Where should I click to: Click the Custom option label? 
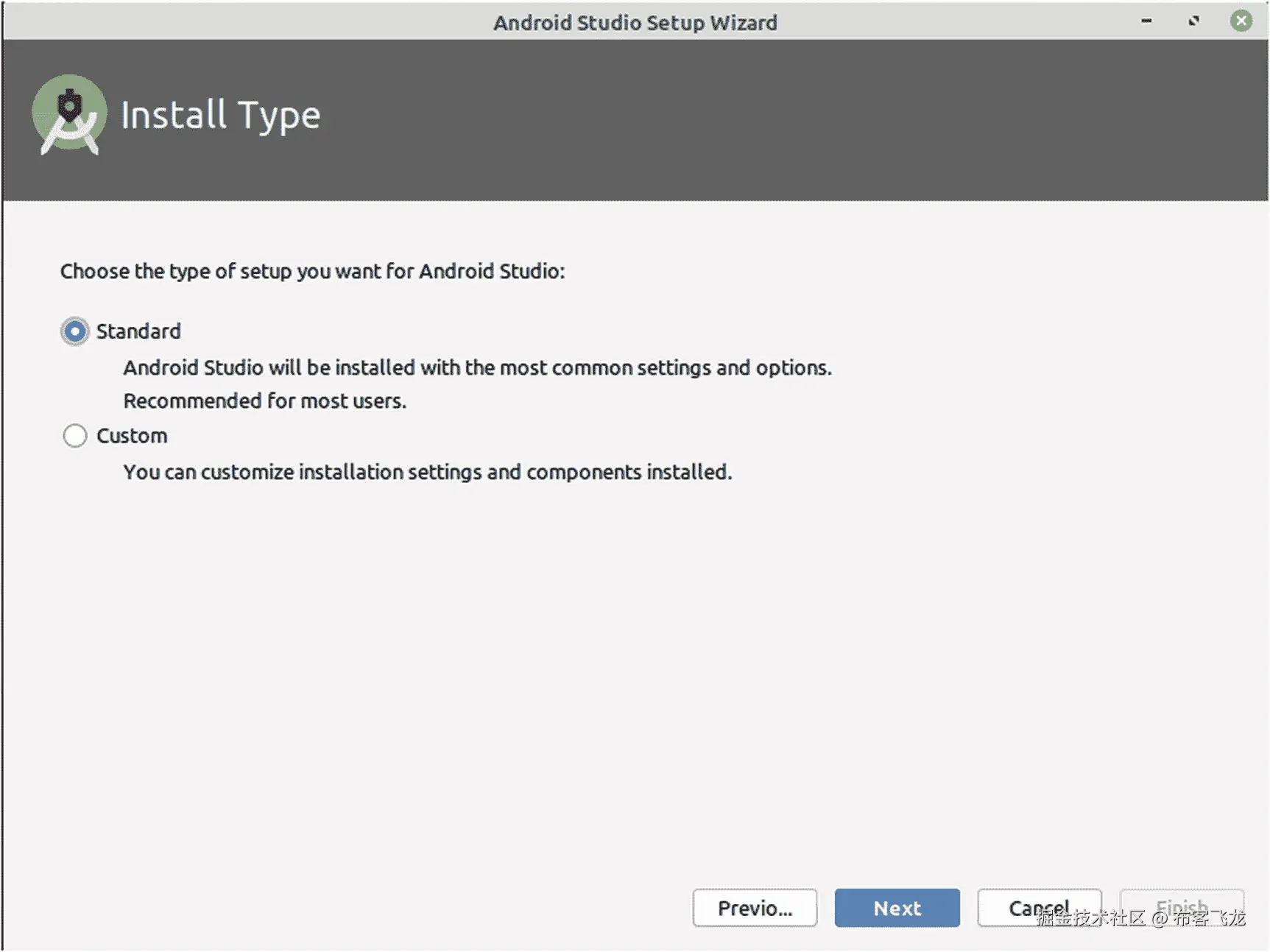(x=132, y=436)
